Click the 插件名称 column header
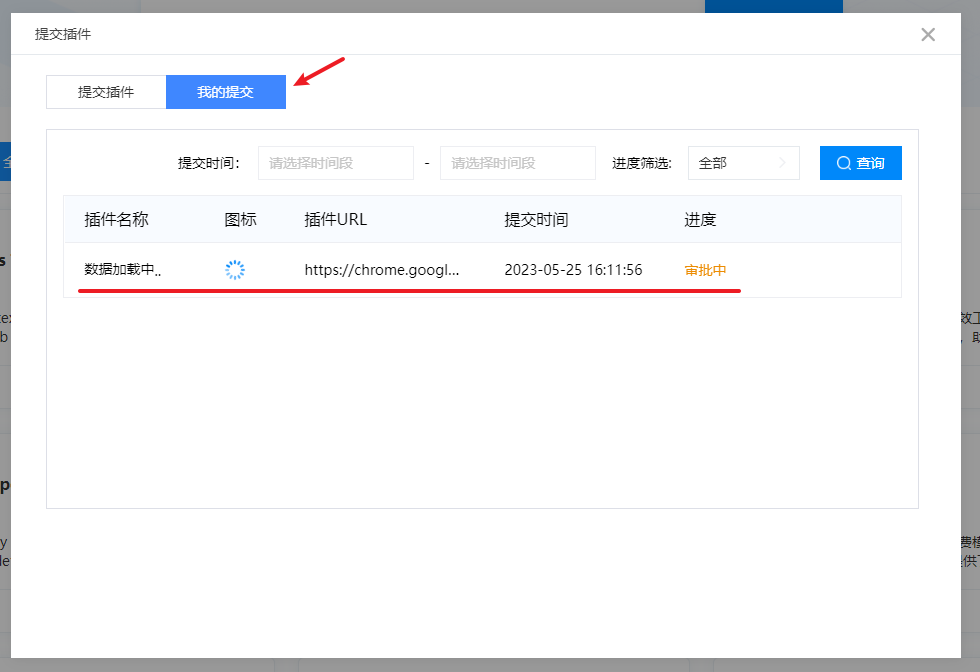Image resolution: width=980 pixels, height=672 pixels. [116, 220]
